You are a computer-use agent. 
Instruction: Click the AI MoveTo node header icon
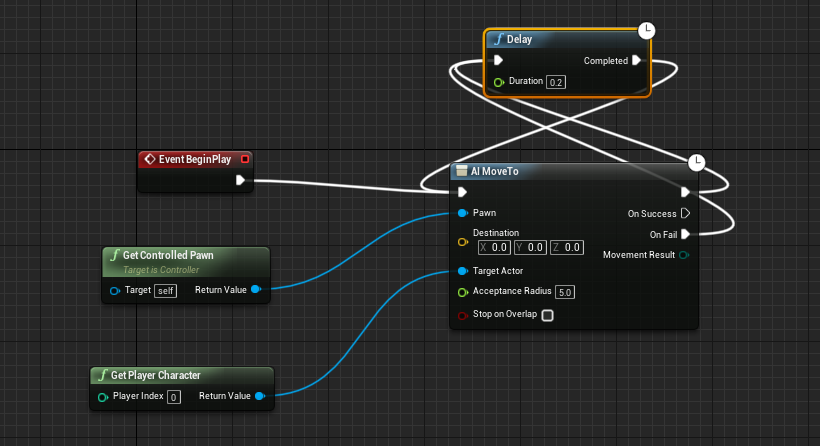(462, 170)
